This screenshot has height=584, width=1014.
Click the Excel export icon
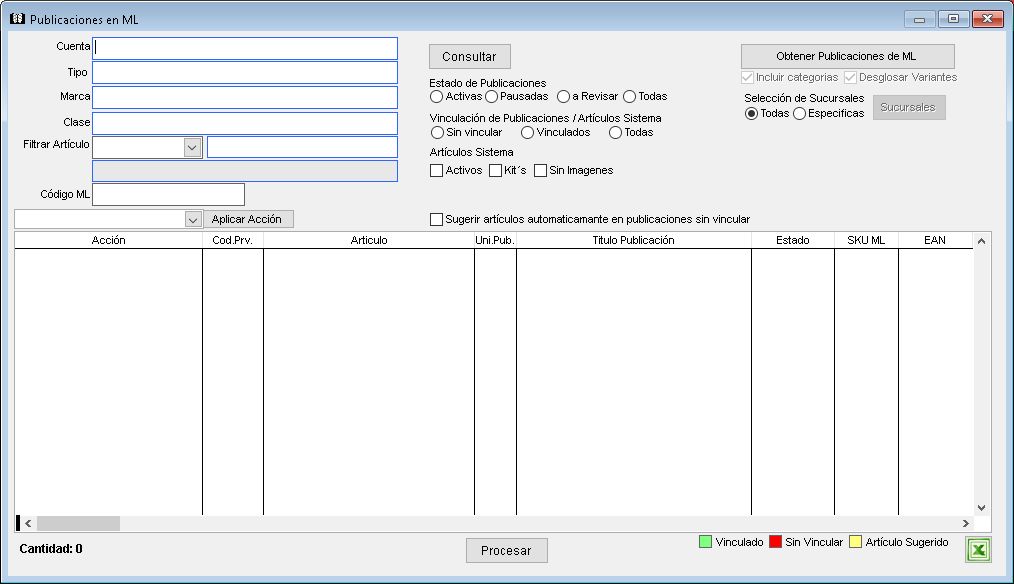coord(979,550)
